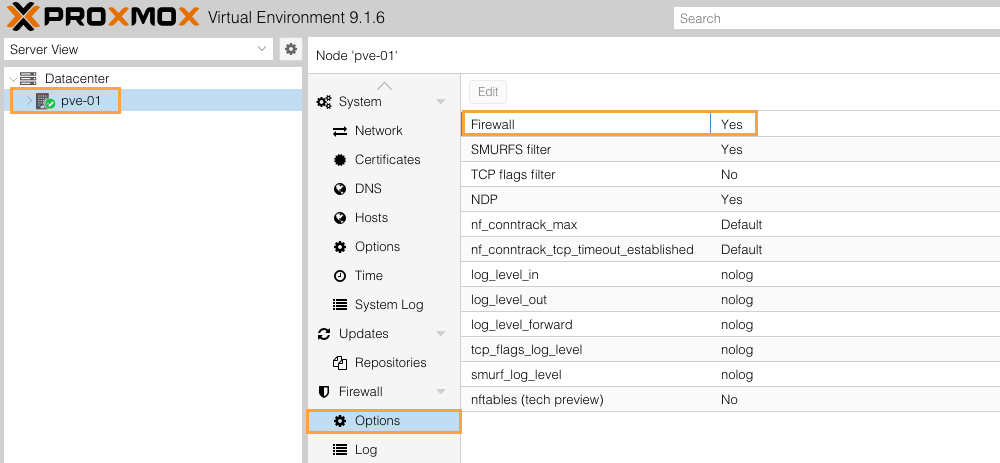Select the tcp_flags_log_level row
This screenshot has width=1000, height=463.
(x=730, y=349)
